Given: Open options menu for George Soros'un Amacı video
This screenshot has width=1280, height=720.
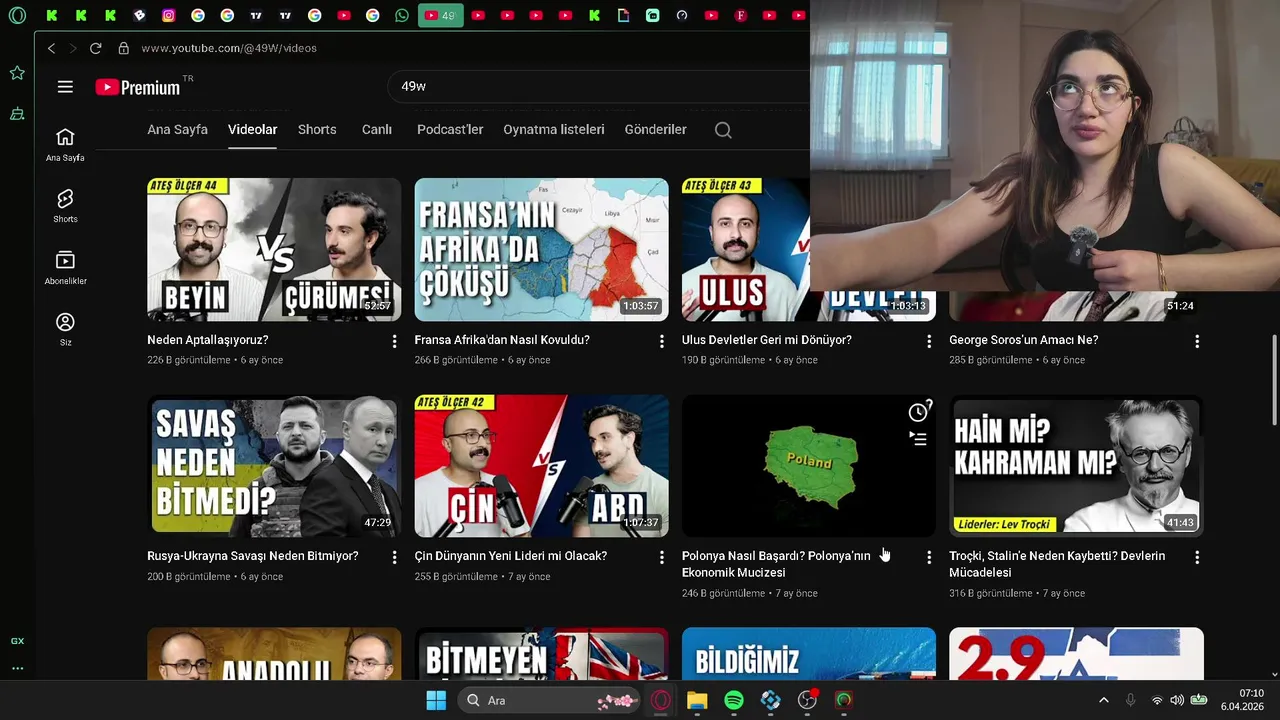Looking at the screenshot, I should 1196,341.
